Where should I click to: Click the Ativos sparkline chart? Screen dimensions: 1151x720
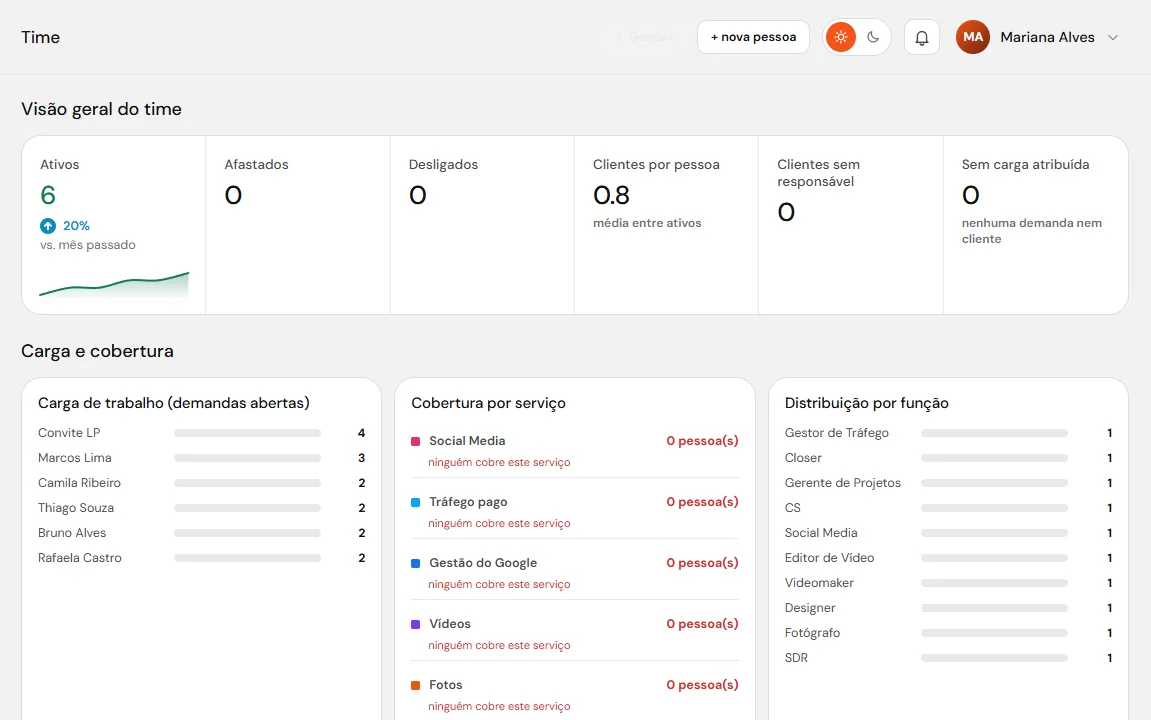point(114,284)
